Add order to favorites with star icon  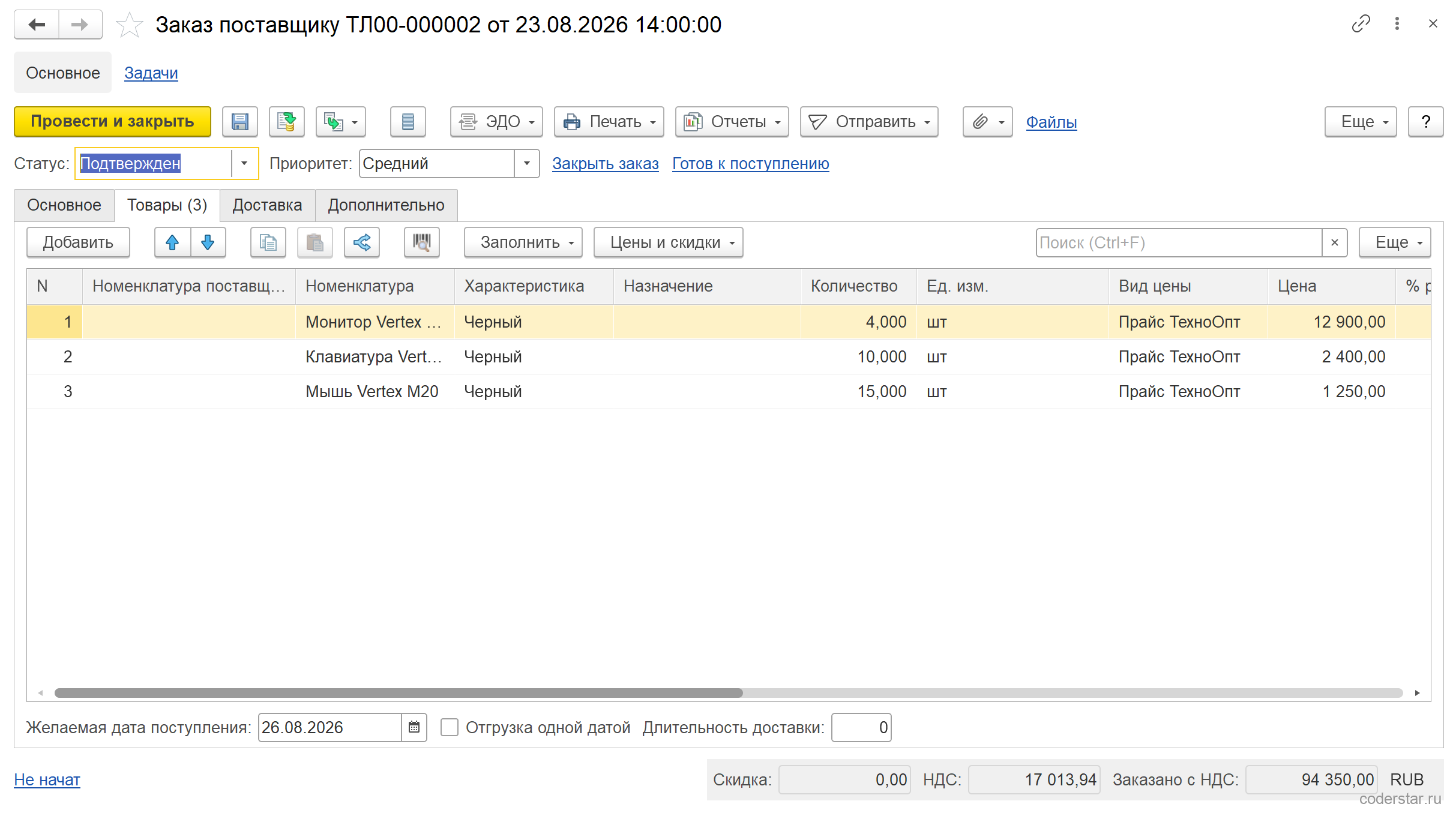coord(129,25)
